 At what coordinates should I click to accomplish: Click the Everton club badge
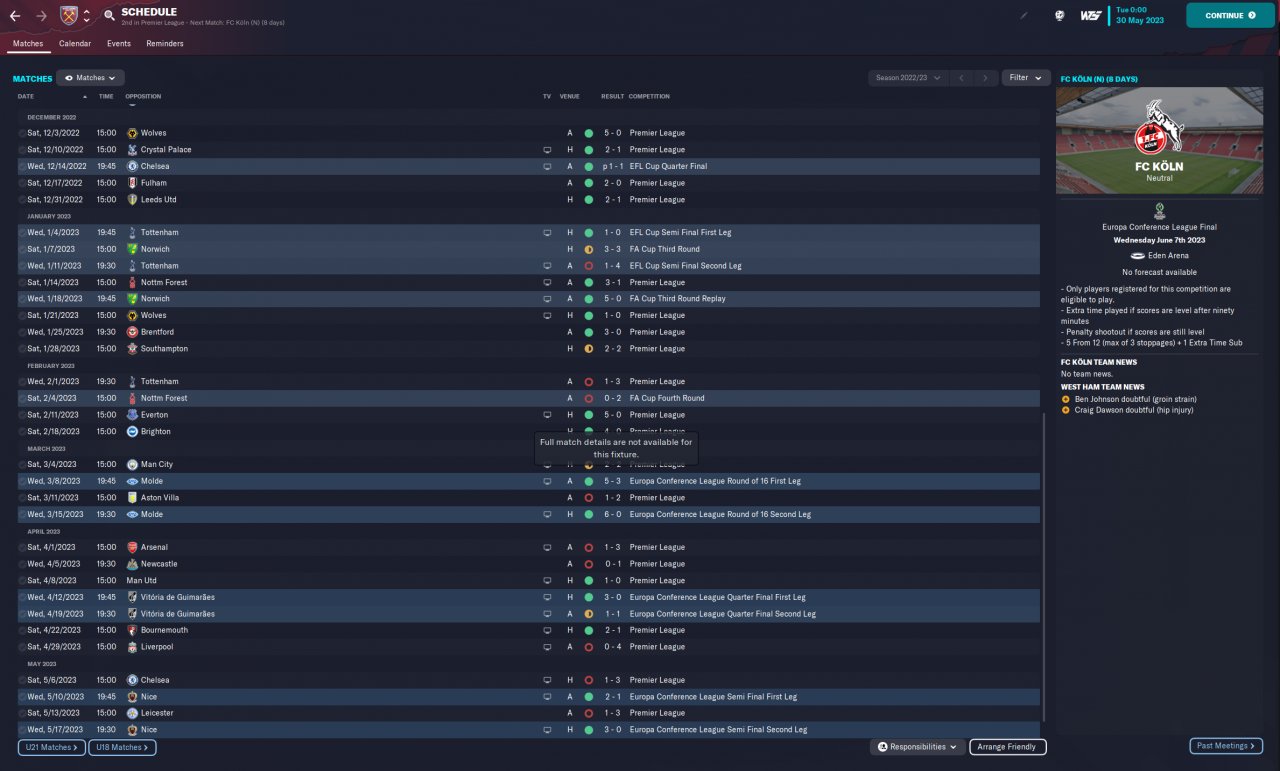tap(132, 415)
